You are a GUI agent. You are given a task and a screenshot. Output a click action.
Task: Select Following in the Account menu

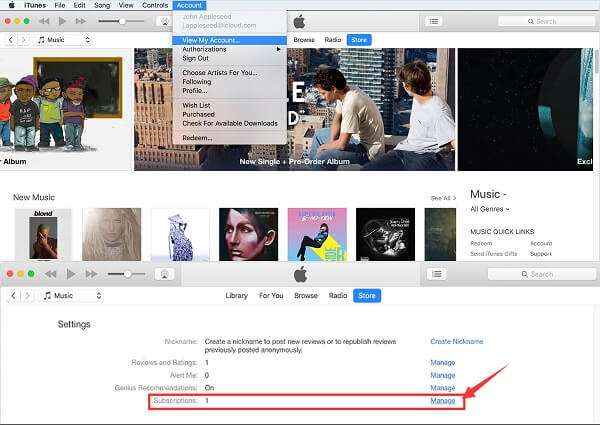(230, 81)
